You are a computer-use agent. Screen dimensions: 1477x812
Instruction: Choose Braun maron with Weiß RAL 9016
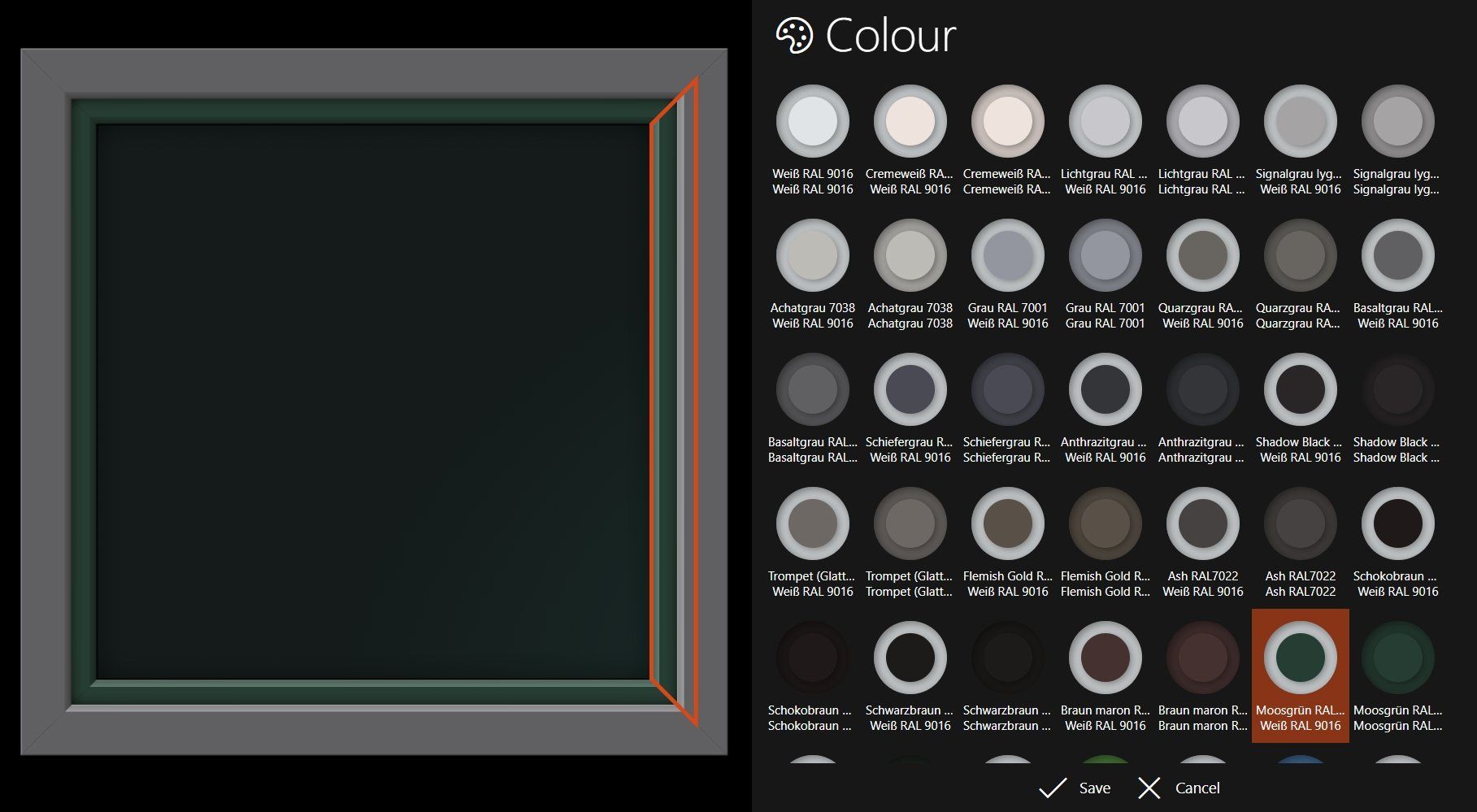[x=1105, y=658]
